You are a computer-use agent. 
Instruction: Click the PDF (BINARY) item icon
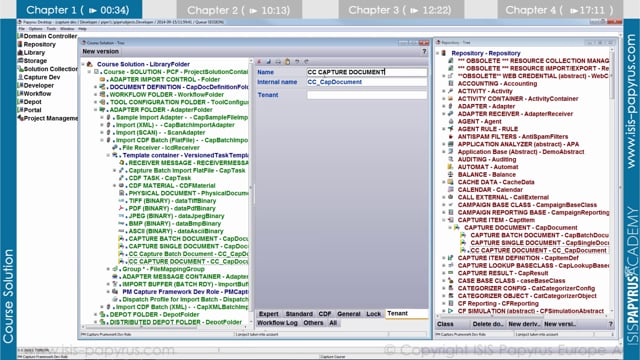(121, 208)
